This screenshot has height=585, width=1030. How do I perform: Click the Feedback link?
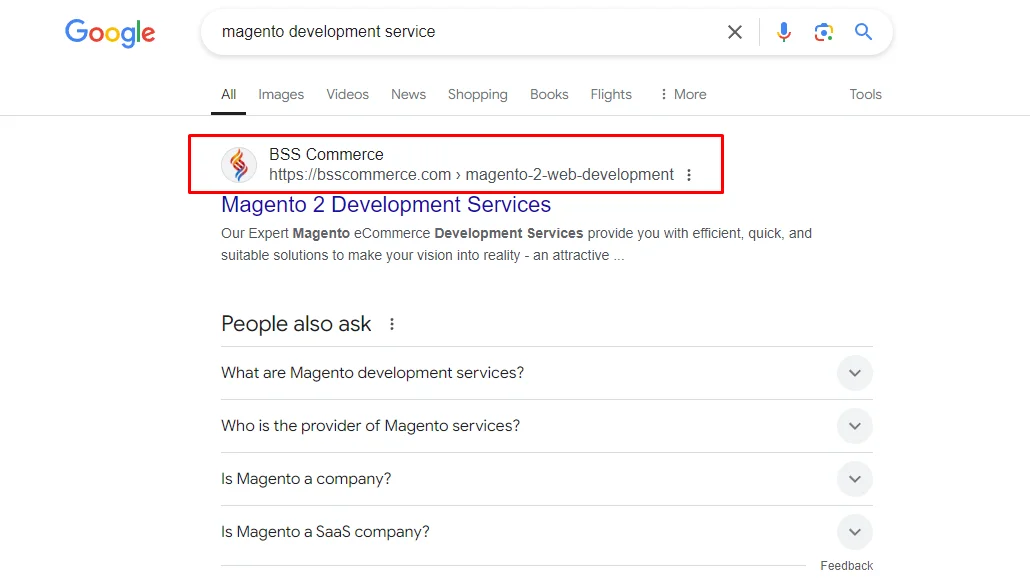point(846,565)
